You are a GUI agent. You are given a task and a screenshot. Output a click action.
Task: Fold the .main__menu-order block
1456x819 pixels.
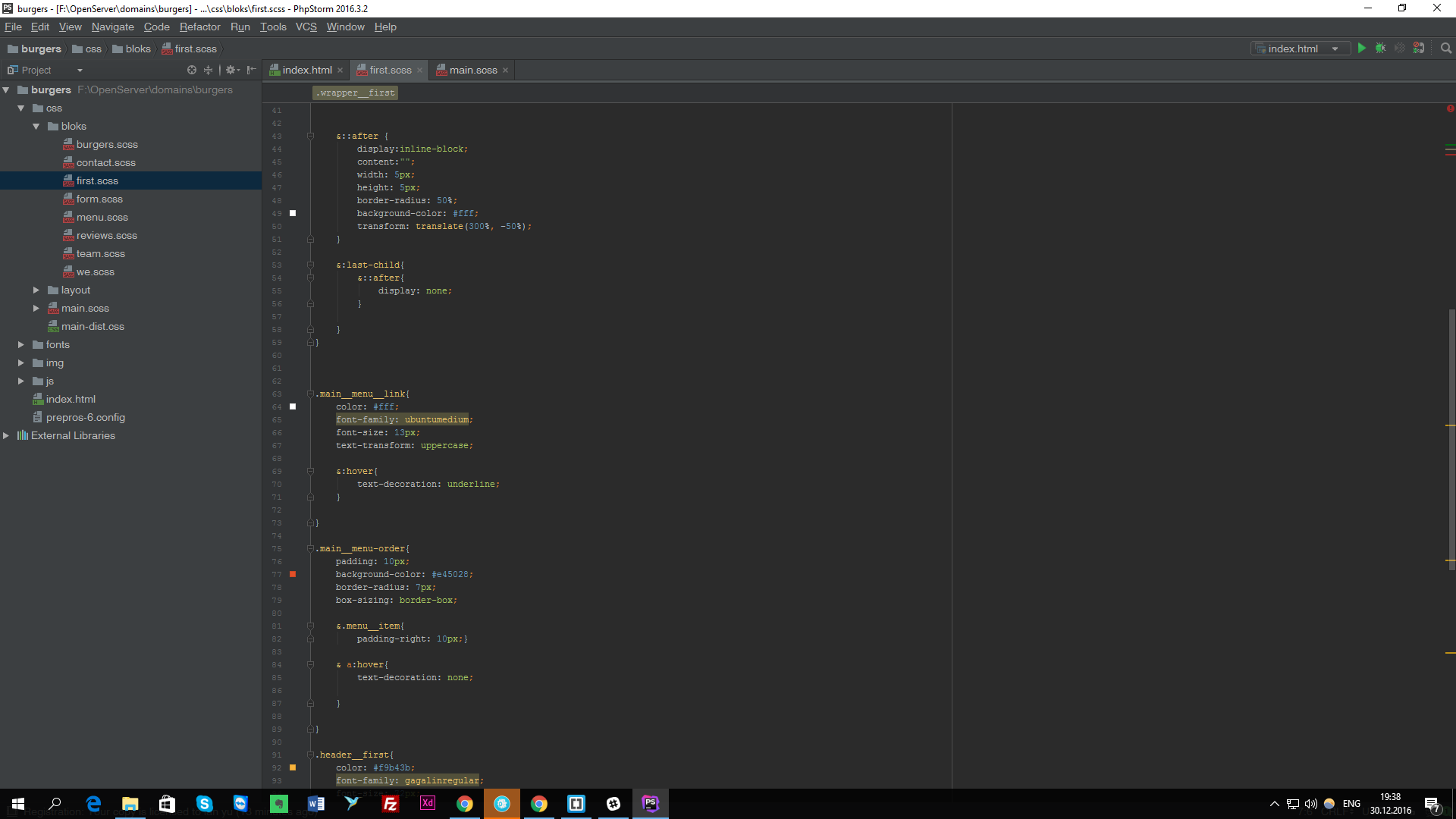[x=310, y=548]
